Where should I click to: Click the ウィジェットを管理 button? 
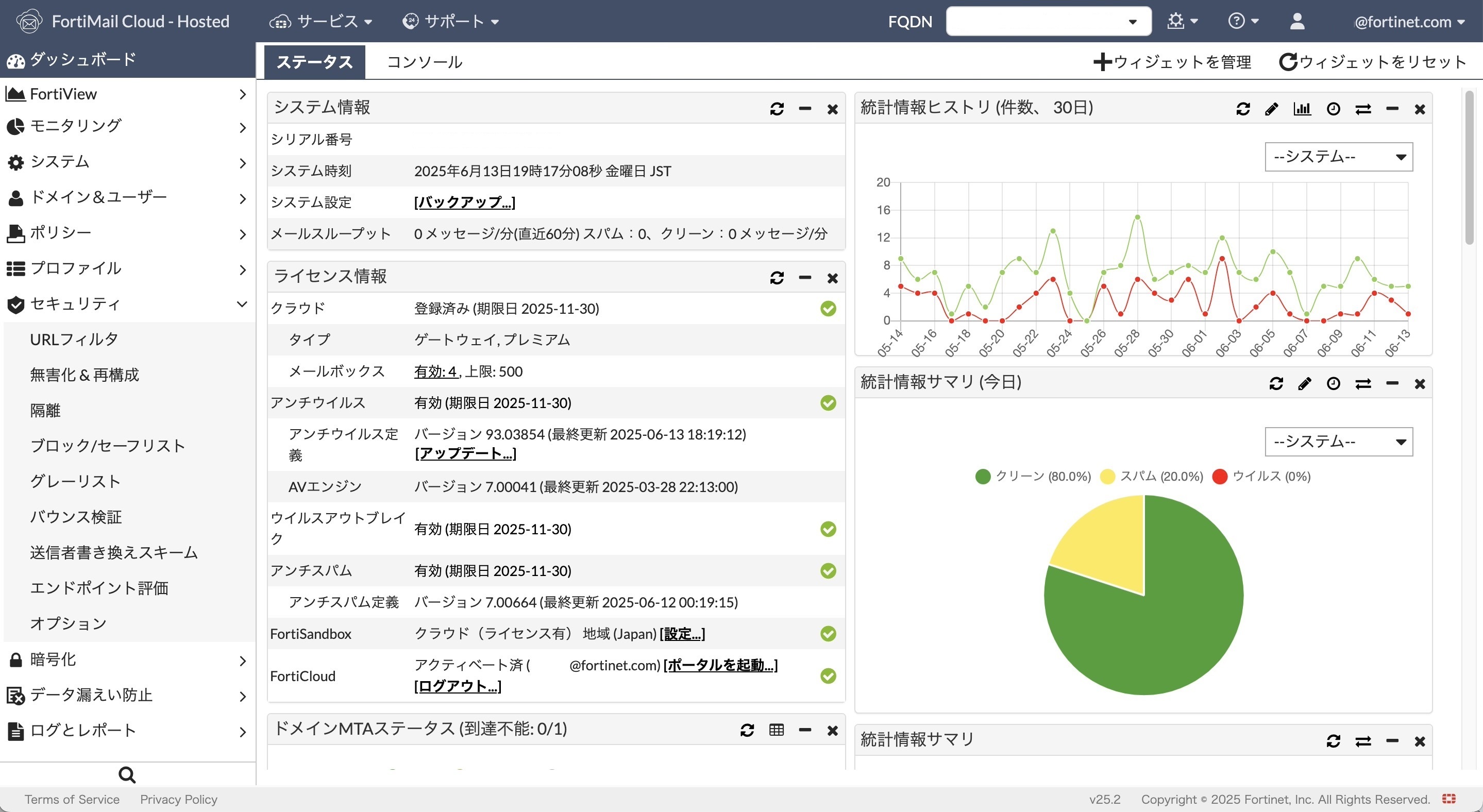[1172, 62]
